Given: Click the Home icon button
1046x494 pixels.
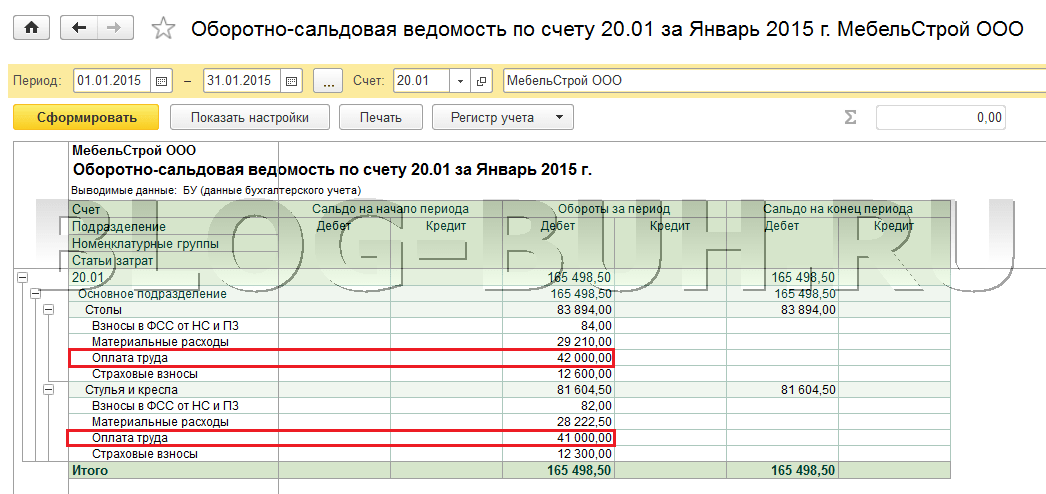Looking at the screenshot, I should pos(30,28).
